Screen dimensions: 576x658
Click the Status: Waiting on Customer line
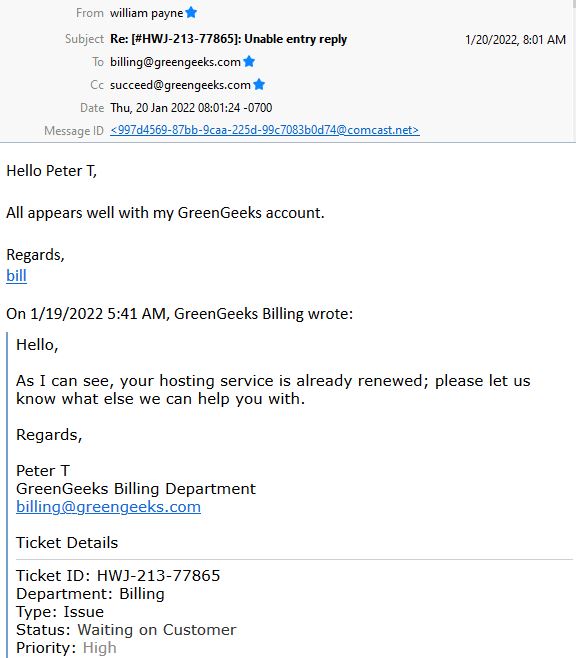(x=126, y=630)
